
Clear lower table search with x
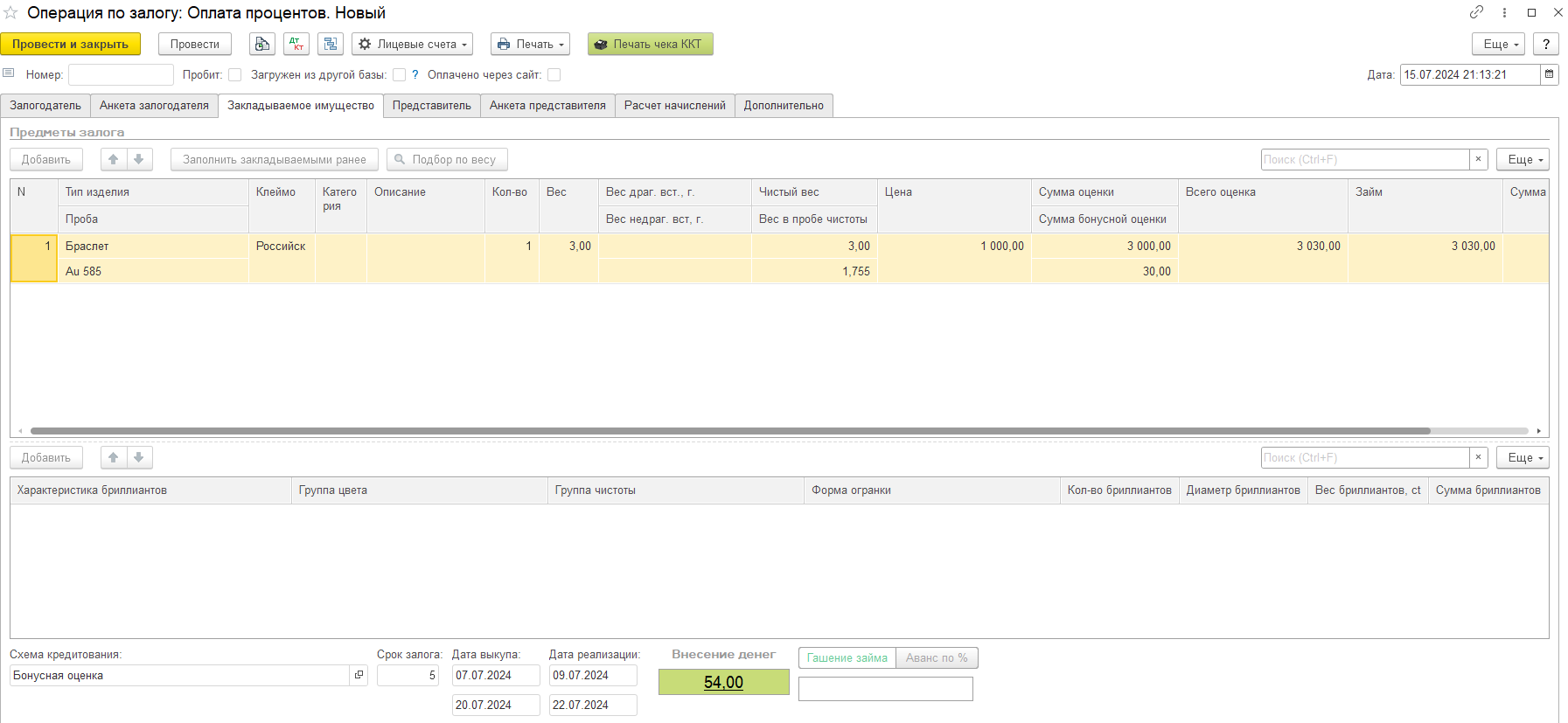pos(1479,457)
